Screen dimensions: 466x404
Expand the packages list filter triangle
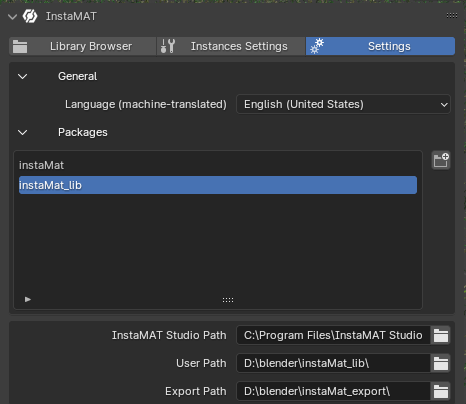[28, 299]
